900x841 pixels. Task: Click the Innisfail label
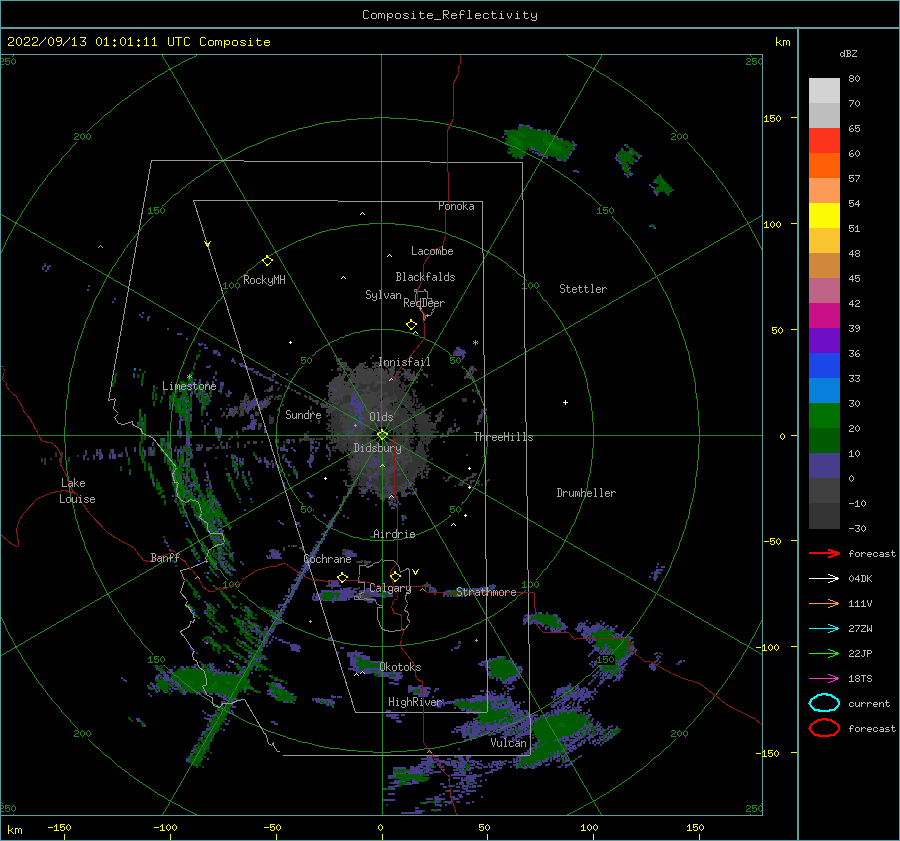coord(405,362)
